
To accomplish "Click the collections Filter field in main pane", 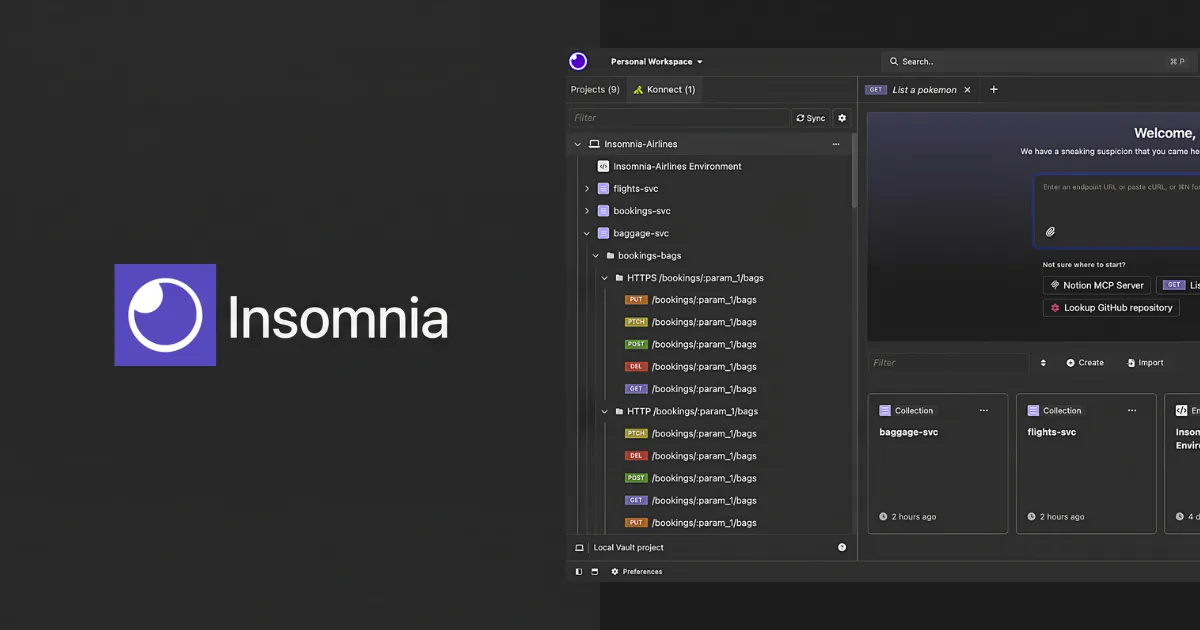I will click(x=948, y=363).
